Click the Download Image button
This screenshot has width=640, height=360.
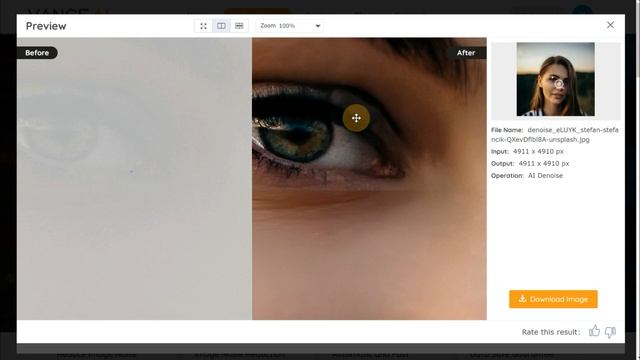coord(553,299)
